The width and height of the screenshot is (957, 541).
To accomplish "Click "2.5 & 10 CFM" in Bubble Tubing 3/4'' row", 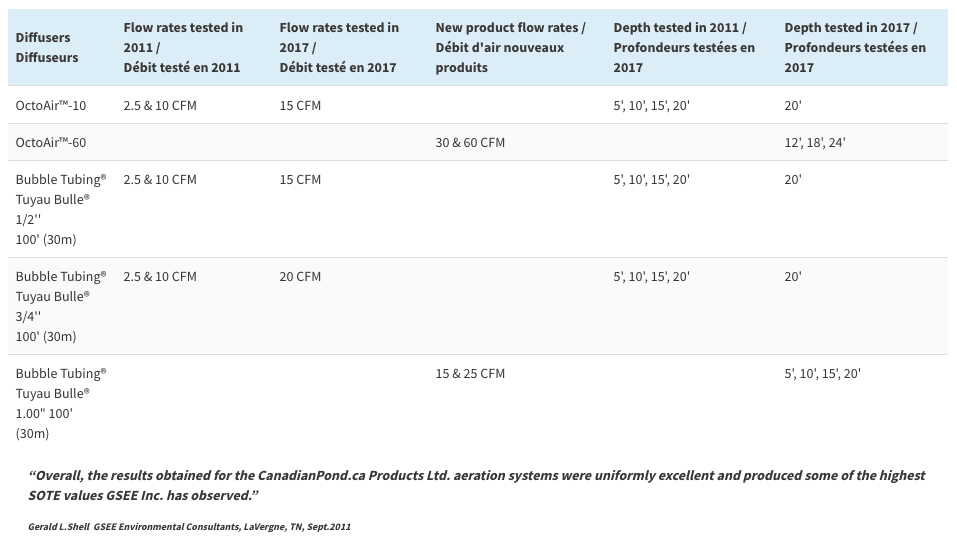I will tap(160, 276).
